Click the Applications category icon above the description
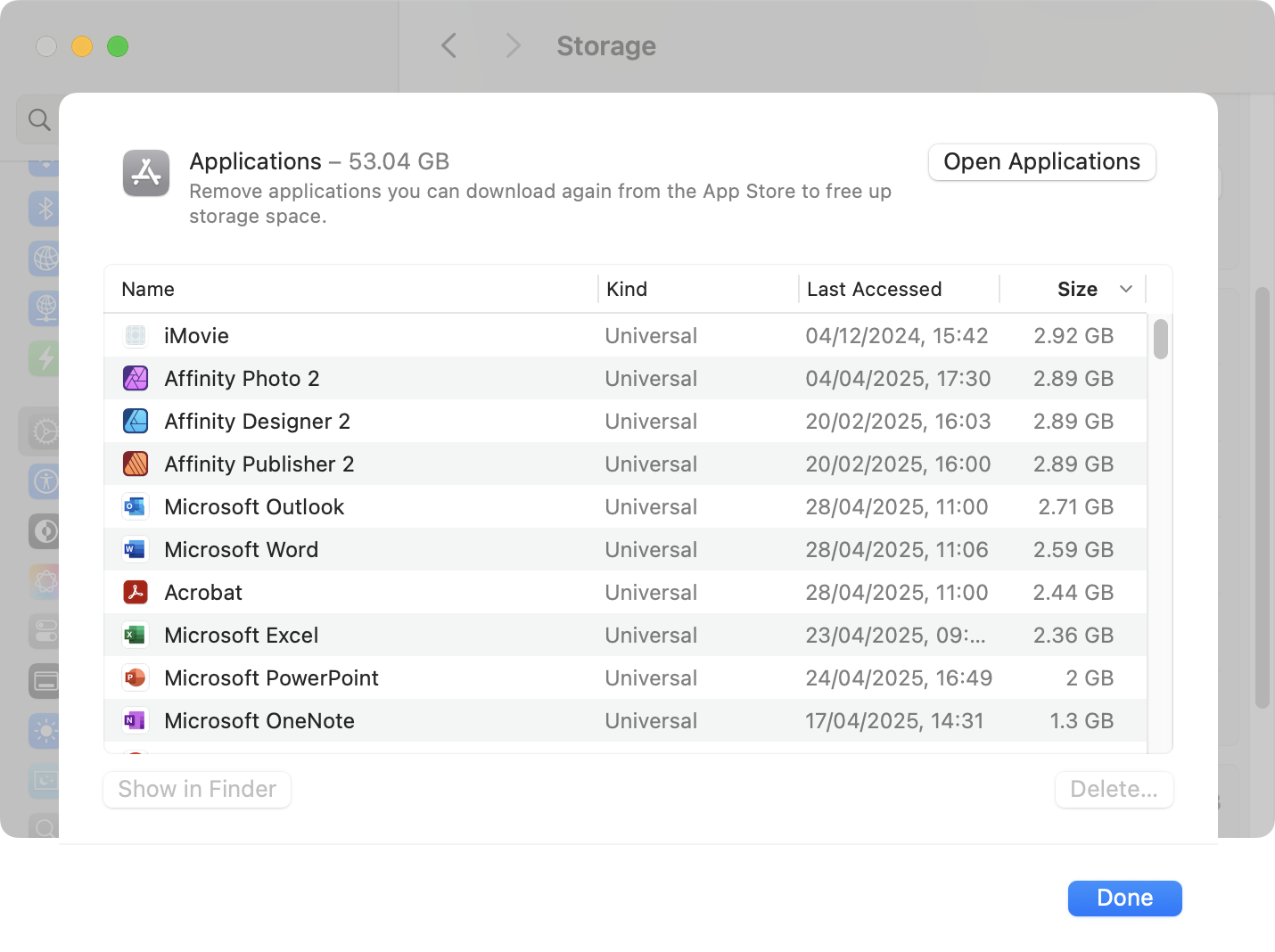1275x952 pixels. (x=145, y=173)
